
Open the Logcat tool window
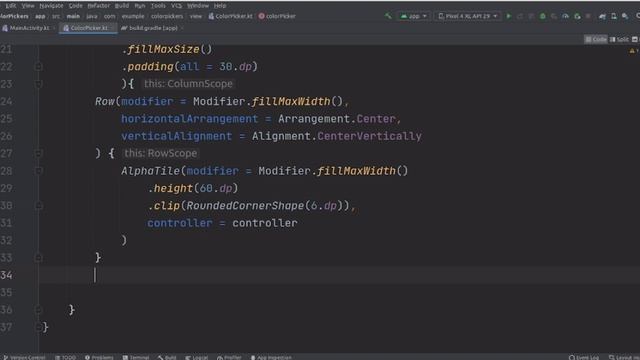[196, 357]
